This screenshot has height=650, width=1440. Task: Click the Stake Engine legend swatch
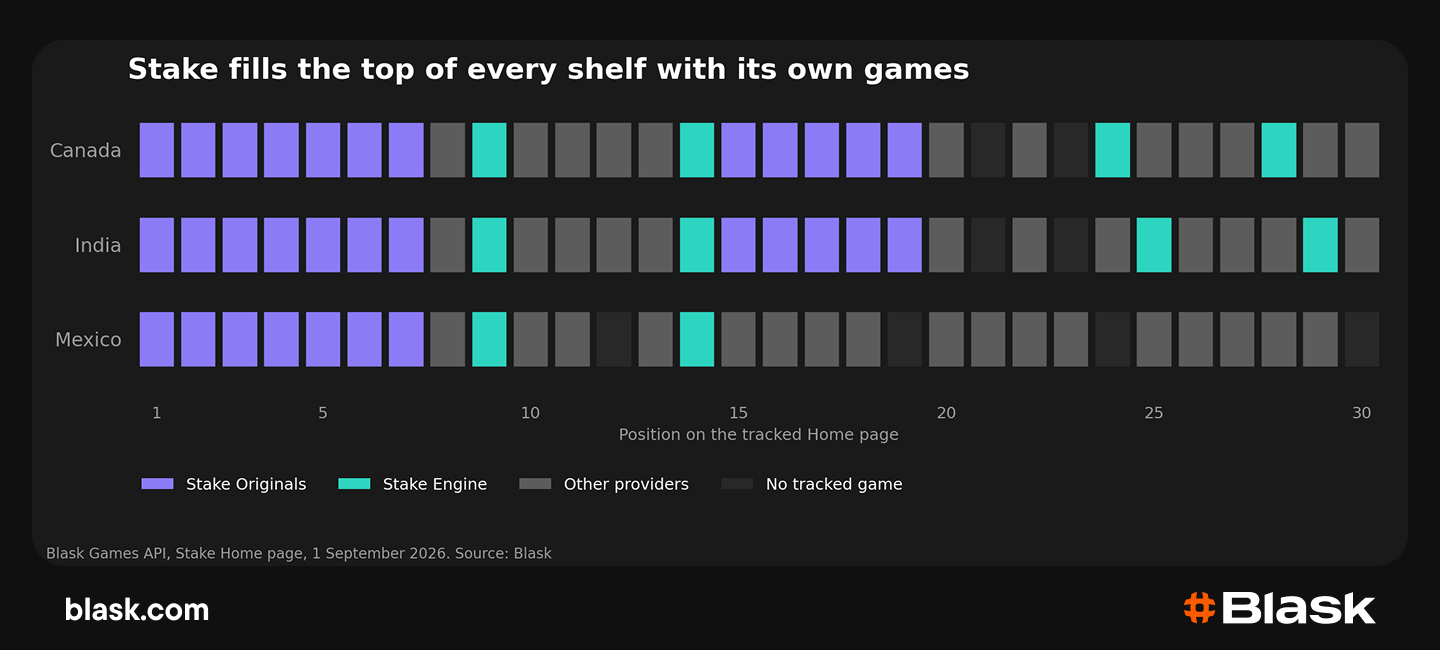pyautogui.click(x=354, y=484)
